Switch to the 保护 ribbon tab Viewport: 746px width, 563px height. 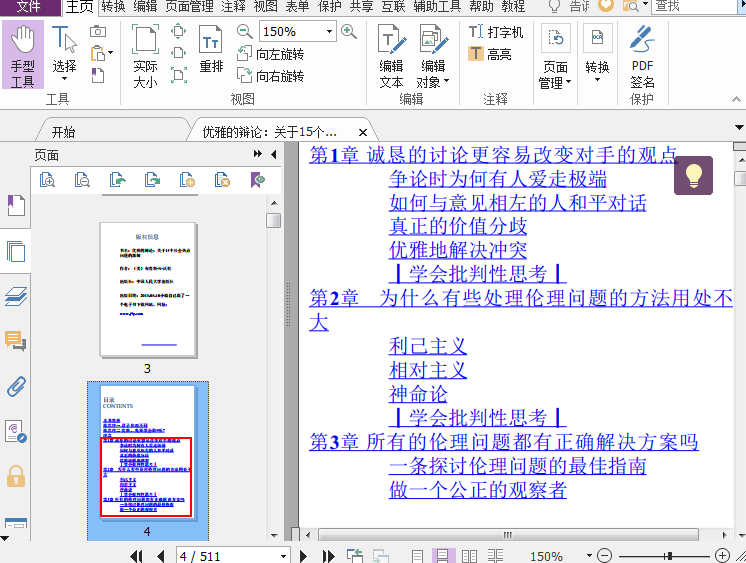pos(329,6)
